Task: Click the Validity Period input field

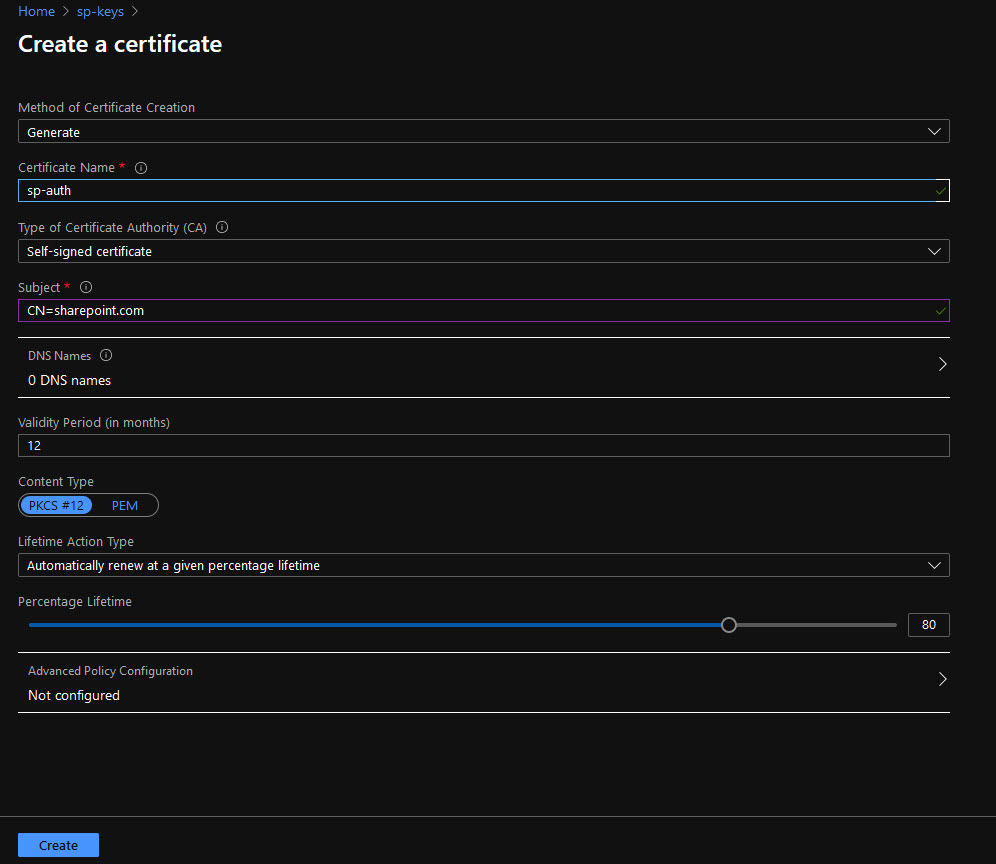Action: click(x=483, y=446)
